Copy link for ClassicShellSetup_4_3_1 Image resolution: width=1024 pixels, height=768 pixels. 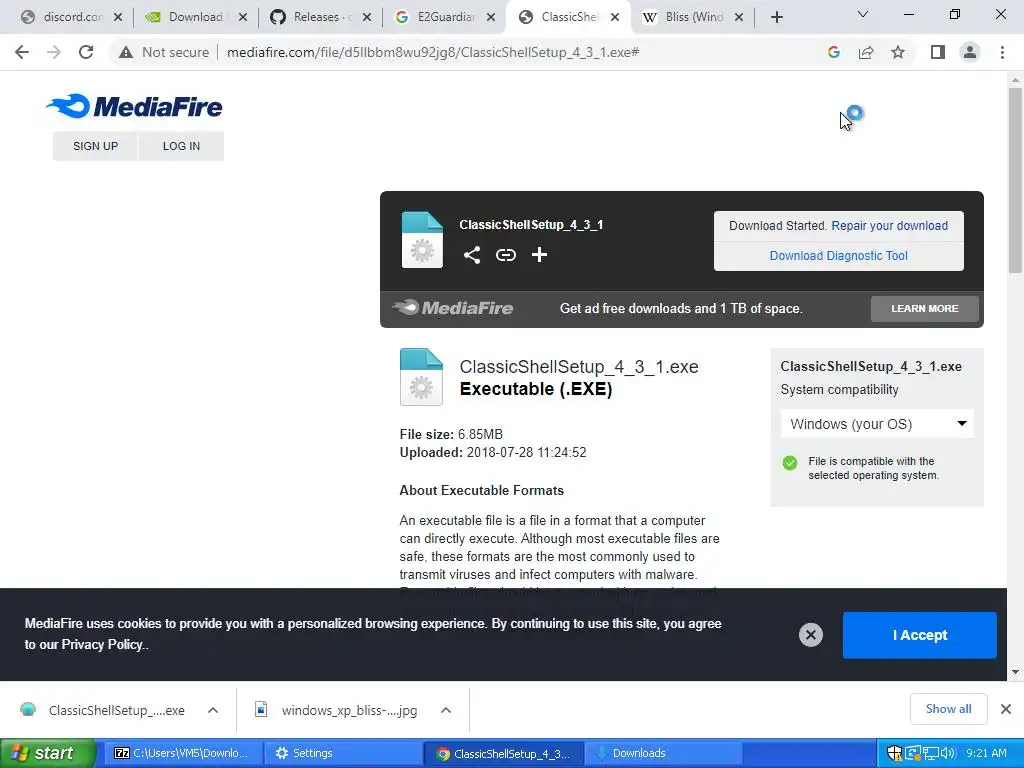(505, 255)
